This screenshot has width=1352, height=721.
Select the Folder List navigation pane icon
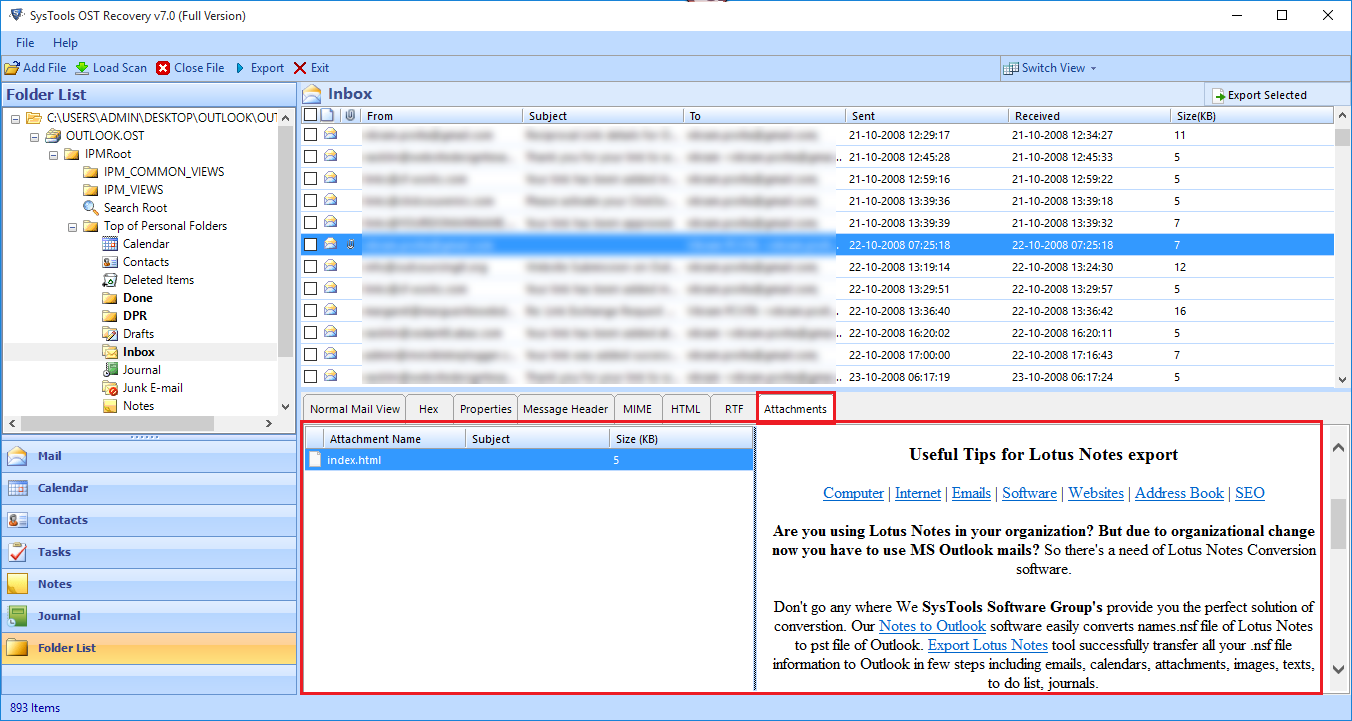pyautogui.click(x=17, y=648)
